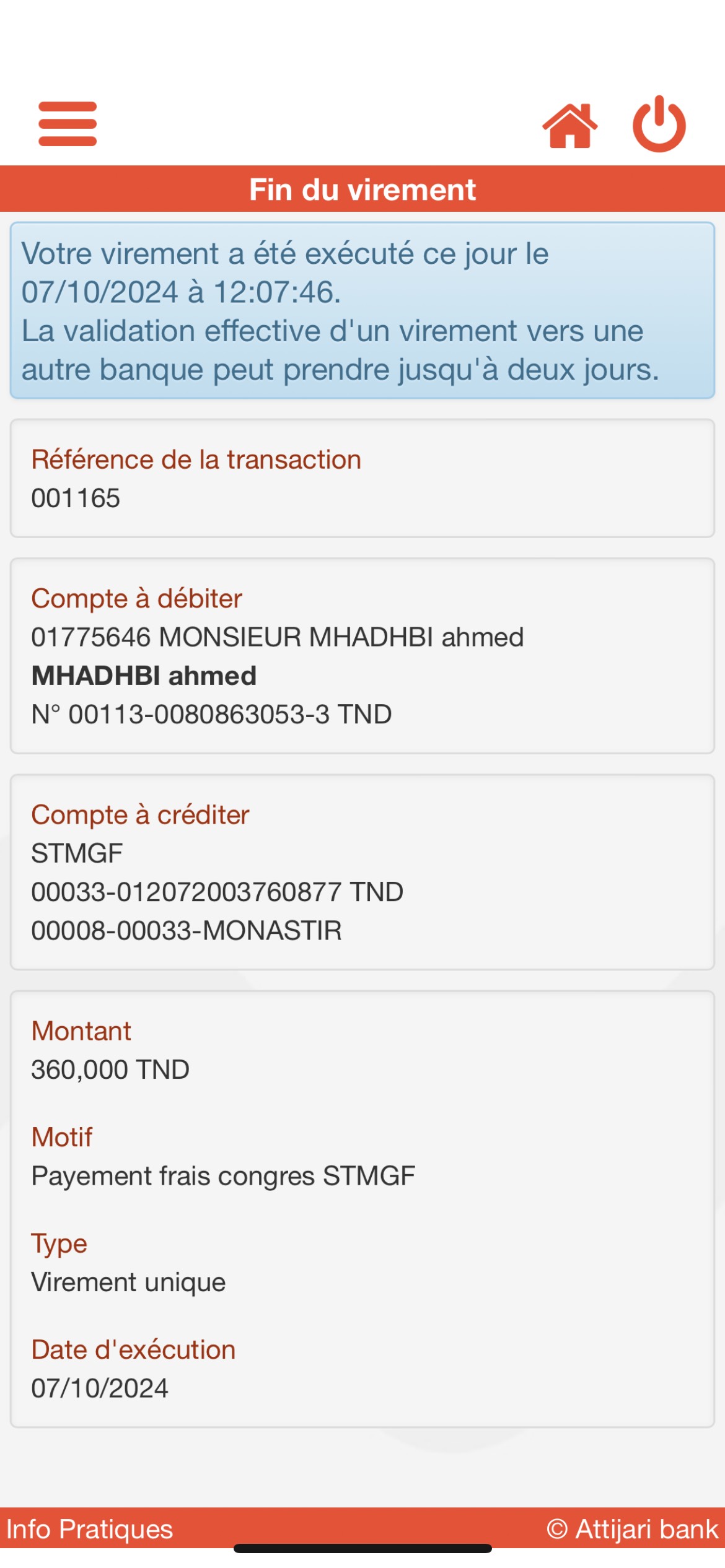Viewport: 725px width, 1568px height.
Task: Tap the Compte à créditer heading
Action: pyautogui.click(x=140, y=815)
